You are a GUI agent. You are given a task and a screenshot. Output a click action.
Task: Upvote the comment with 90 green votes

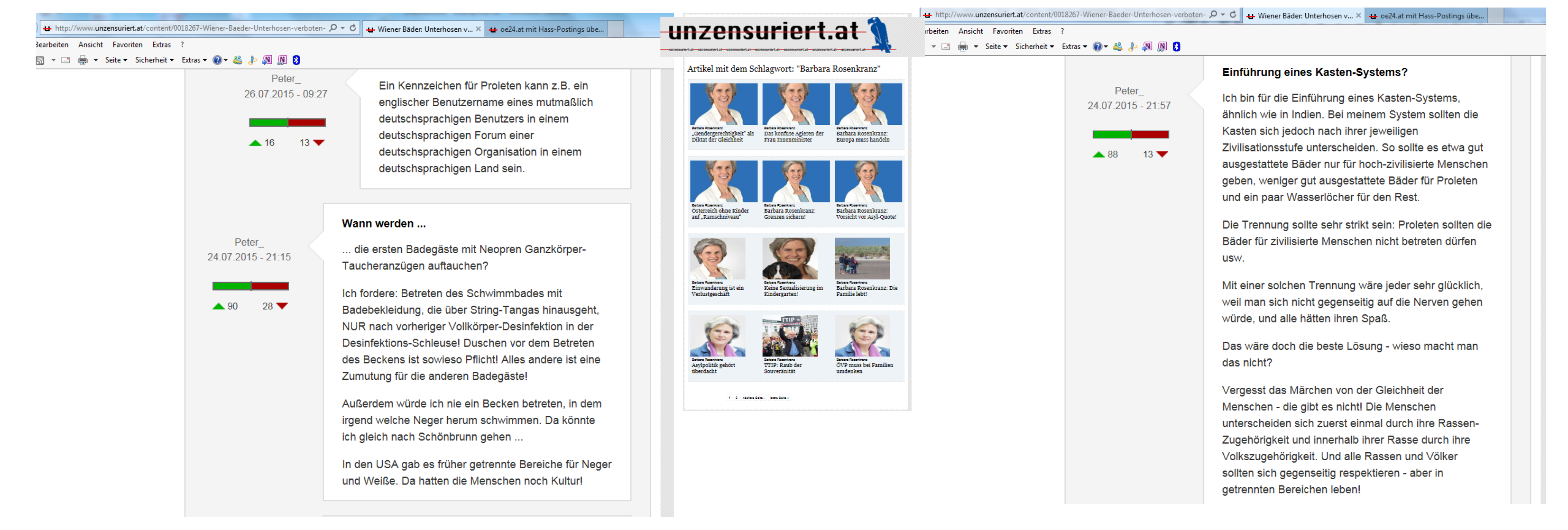tap(219, 306)
